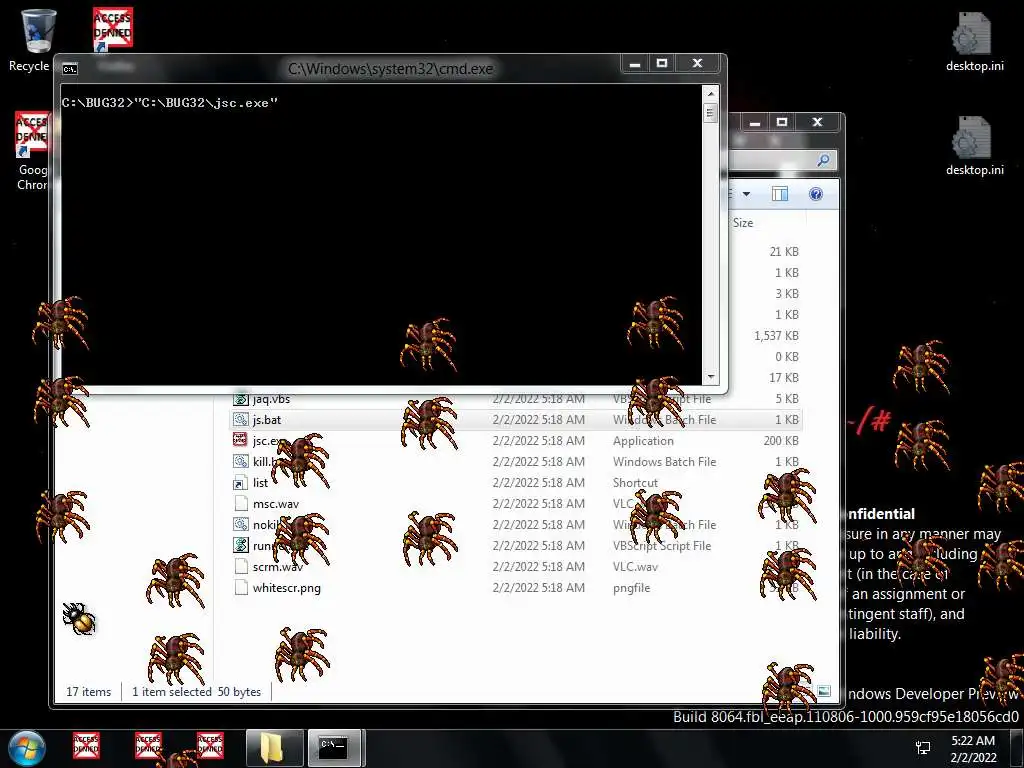Select the kill batch file icon
Screen dimensions: 1024x768
(241, 461)
